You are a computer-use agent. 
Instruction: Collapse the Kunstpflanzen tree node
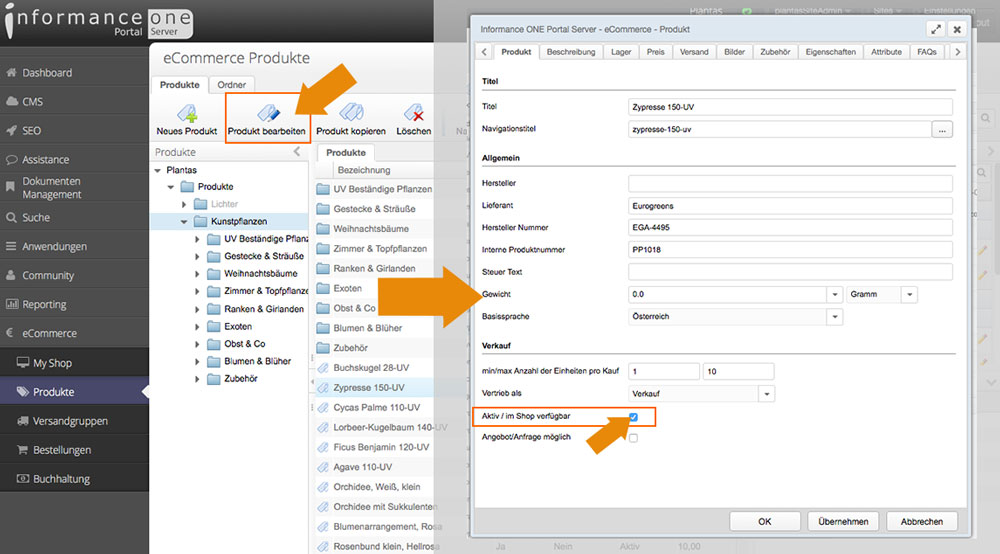pyautogui.click(x=184, y=222)
